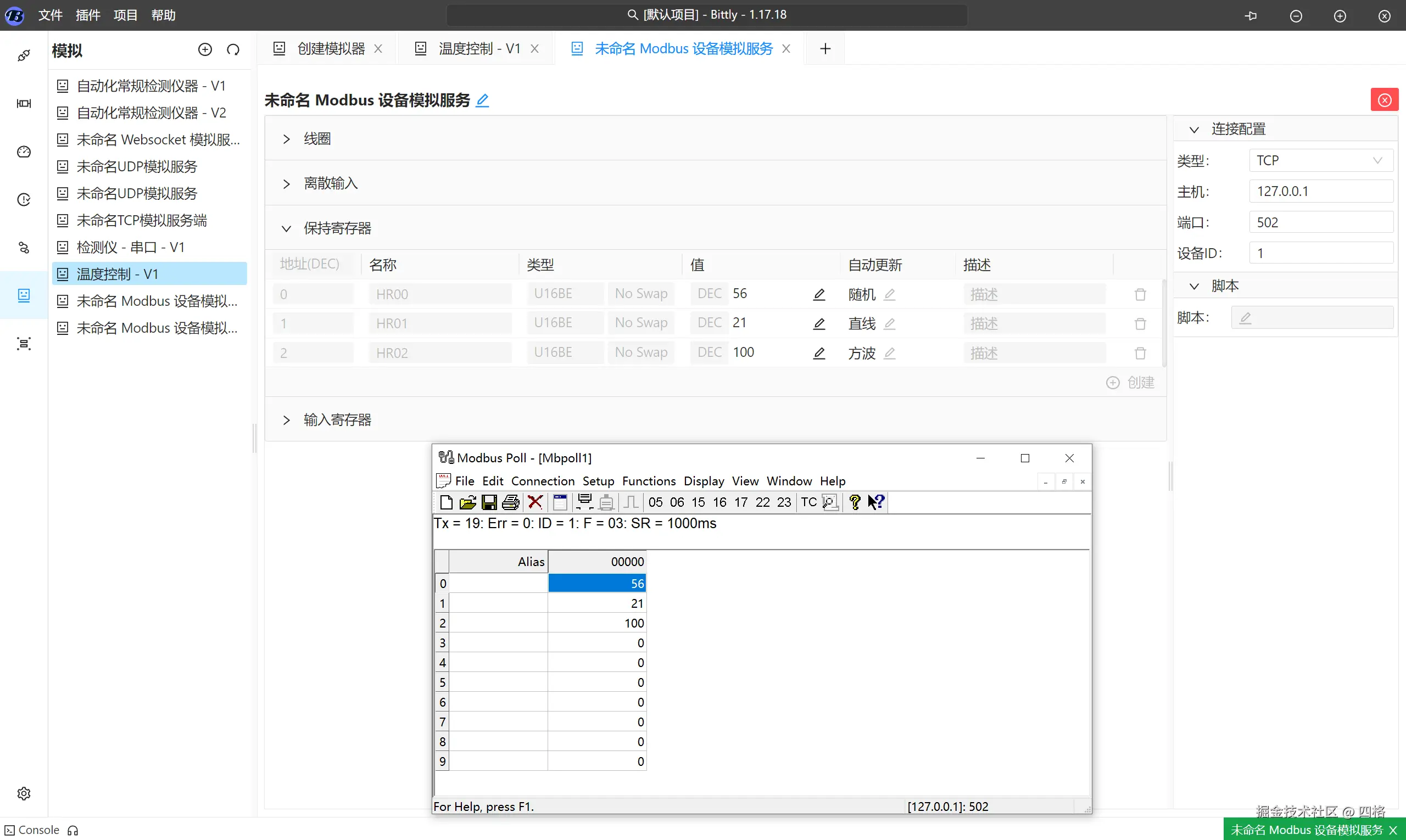1406x840 pixels.
Task: Click Modbus Poll save icon
Action: pos(489,502)
